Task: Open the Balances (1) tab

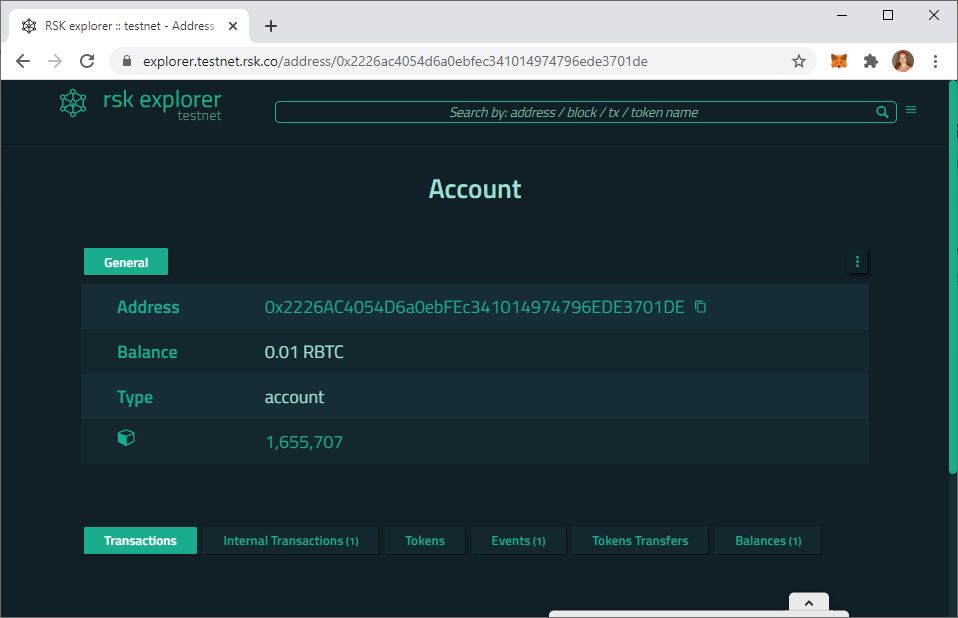Action: pyautogui.click(x=768, y=540)
